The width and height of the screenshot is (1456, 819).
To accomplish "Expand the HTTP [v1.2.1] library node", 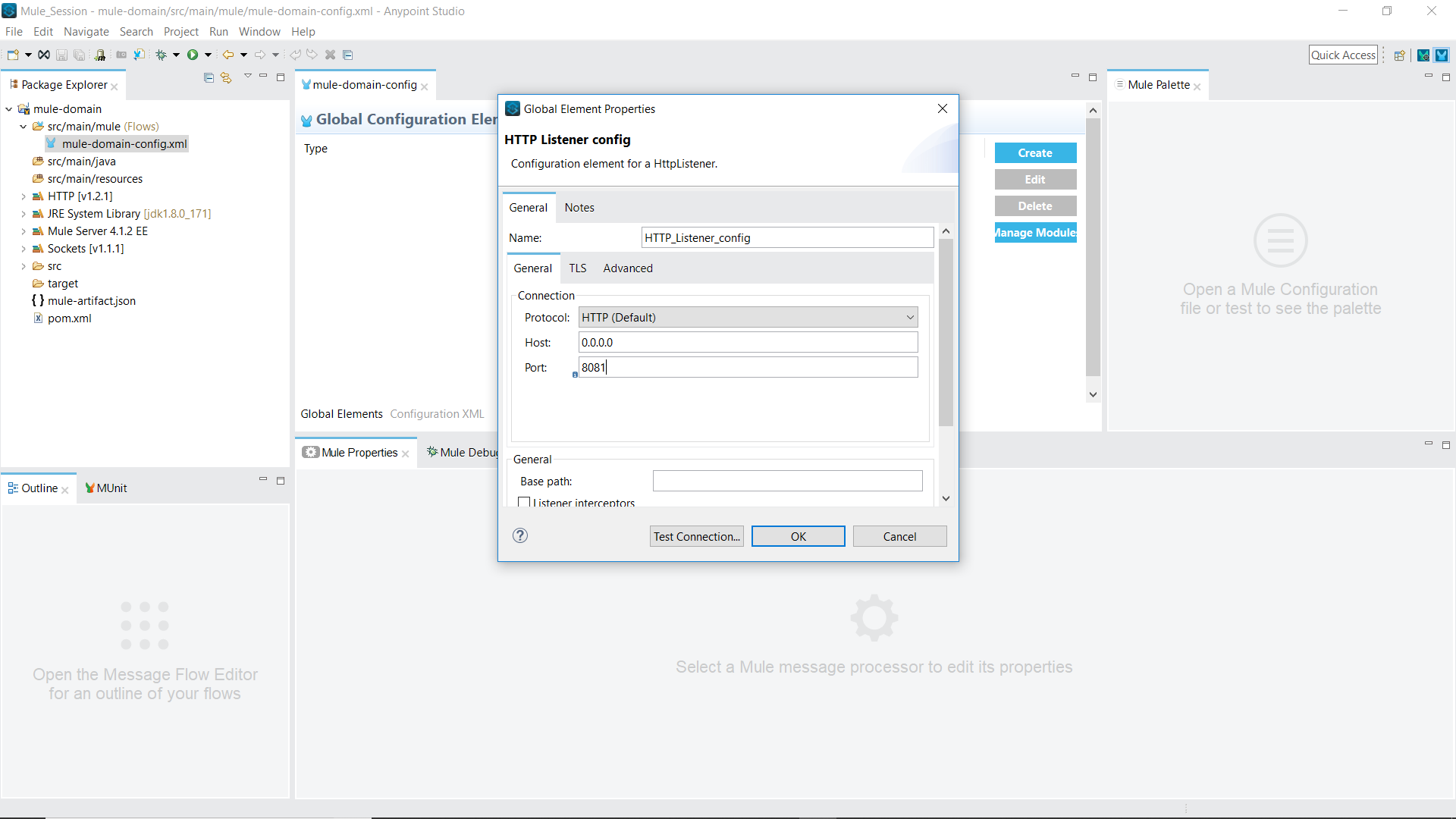I will coord(24,196).
